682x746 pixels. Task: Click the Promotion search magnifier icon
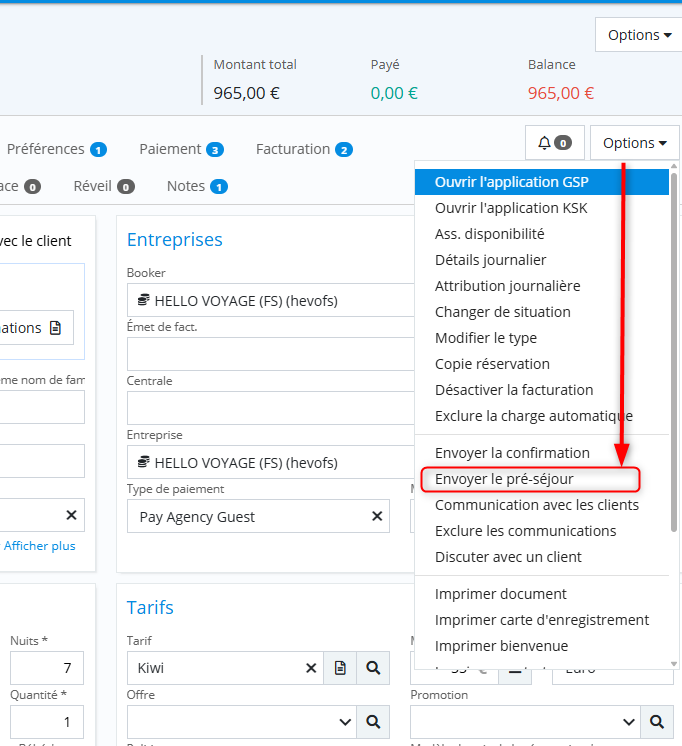click(x=657, y=721)
